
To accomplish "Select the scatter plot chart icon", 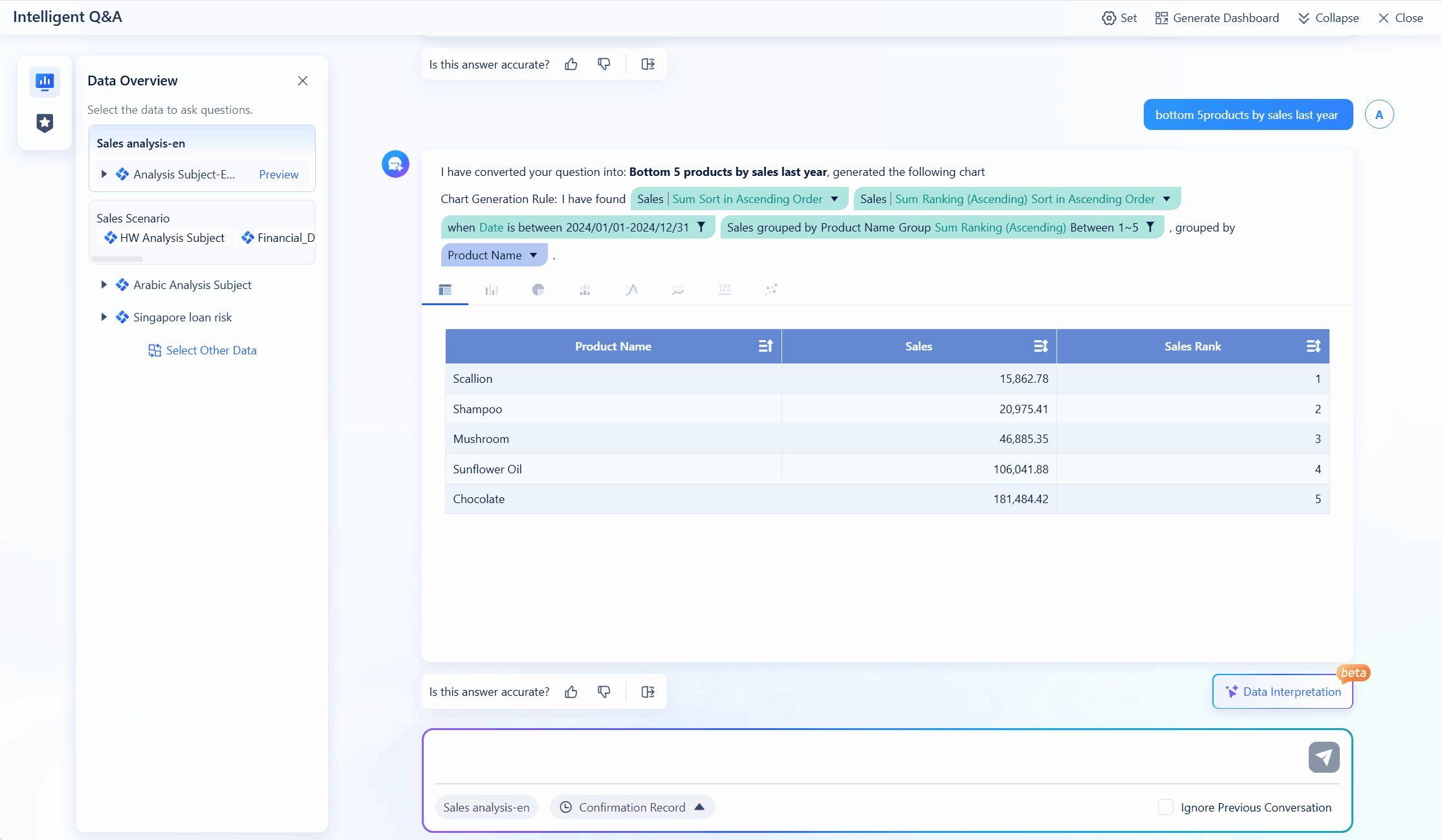I will point(770,290).
